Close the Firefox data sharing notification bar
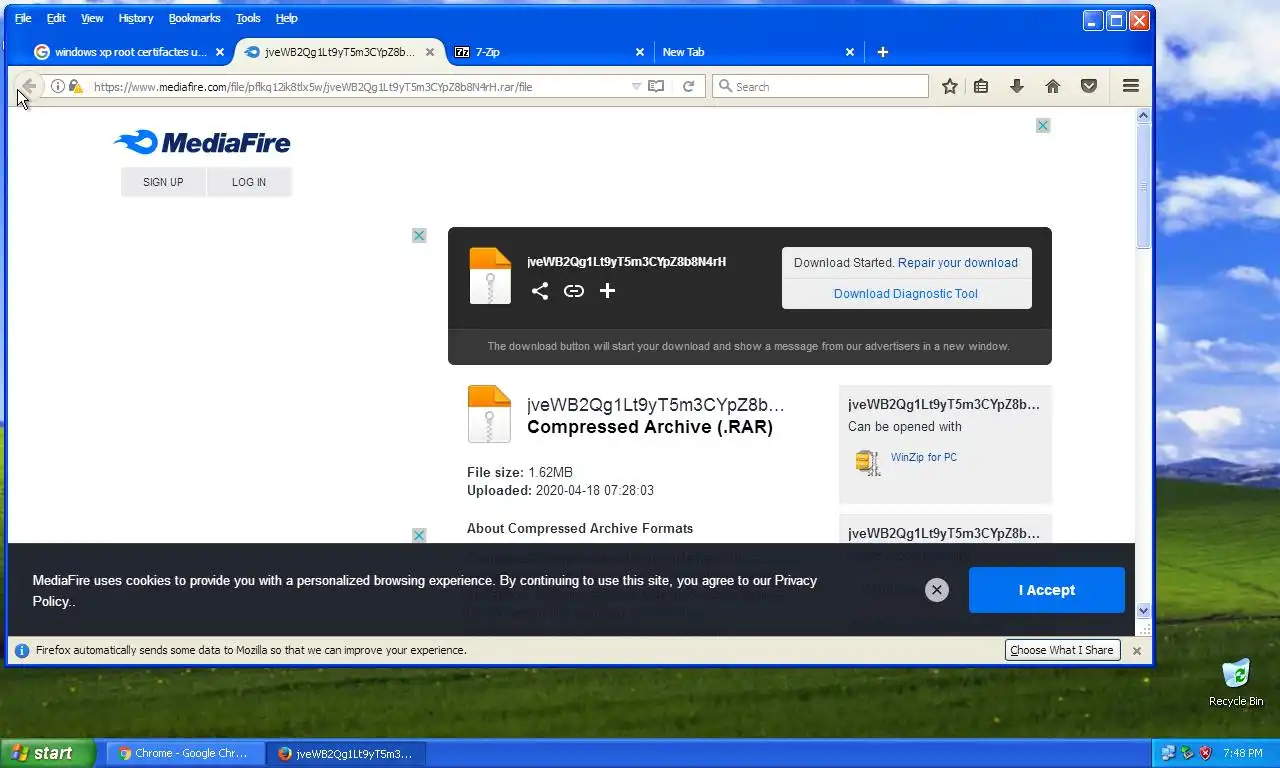The image size is (1280, 768). click(x=1136, y=650)
